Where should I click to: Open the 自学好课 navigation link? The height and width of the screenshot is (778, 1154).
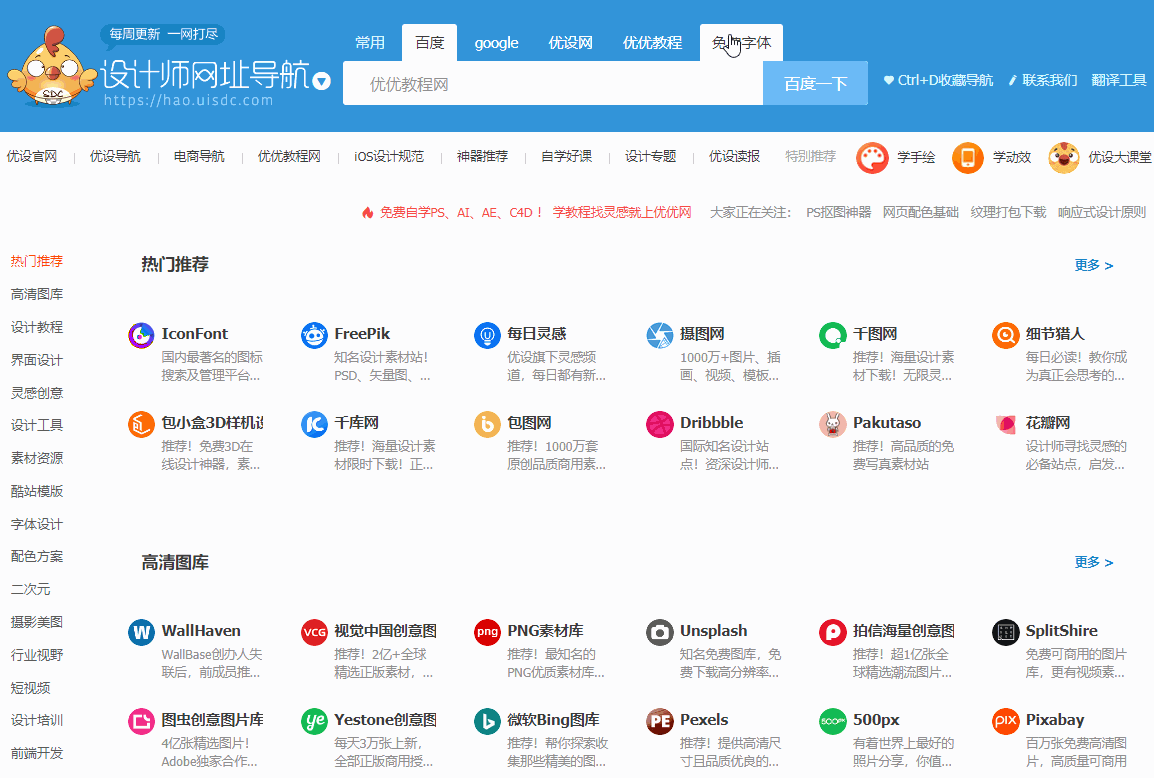(x=566, y=156)
